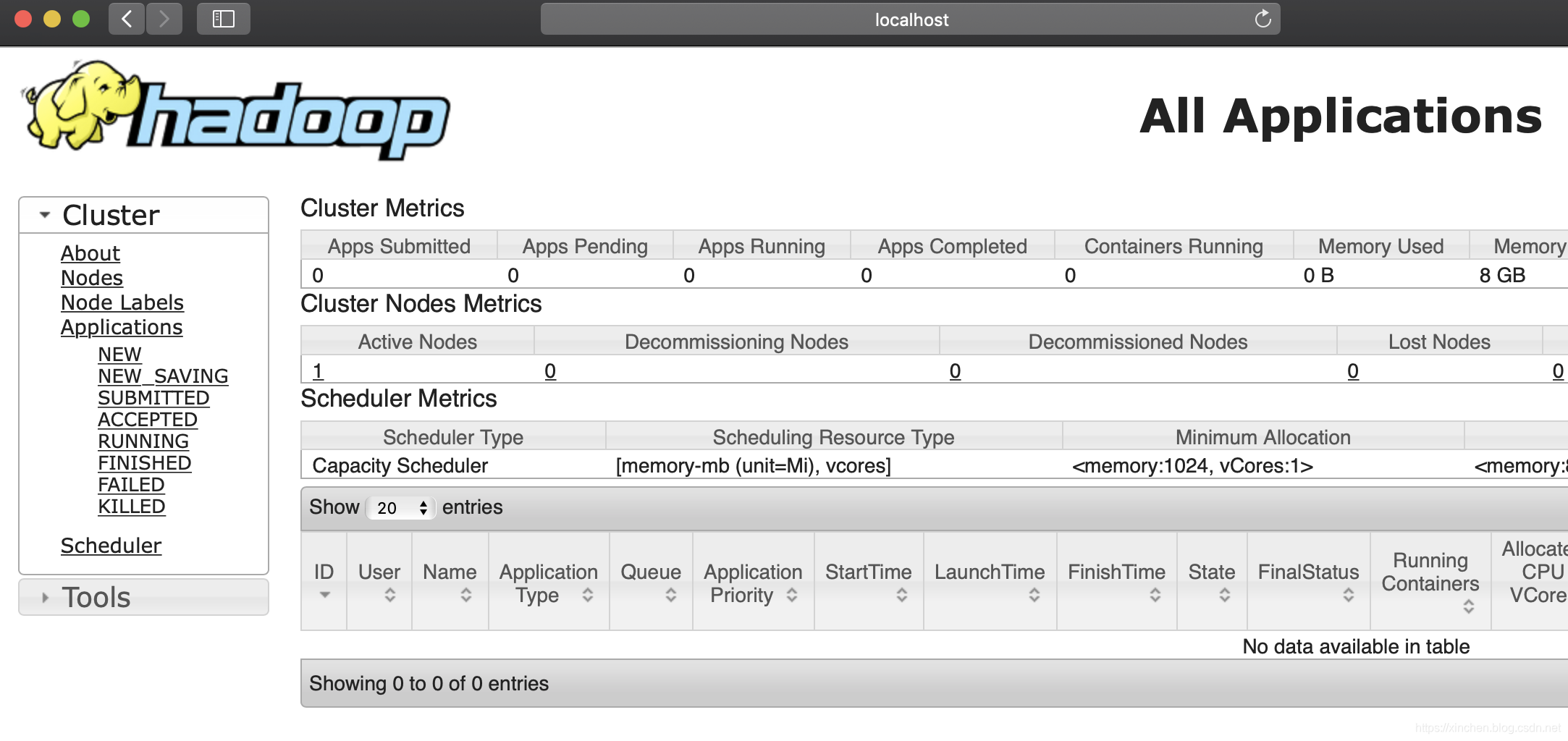Click the Active Nodes count 1

pyautogui.click(x=318, y=371)
